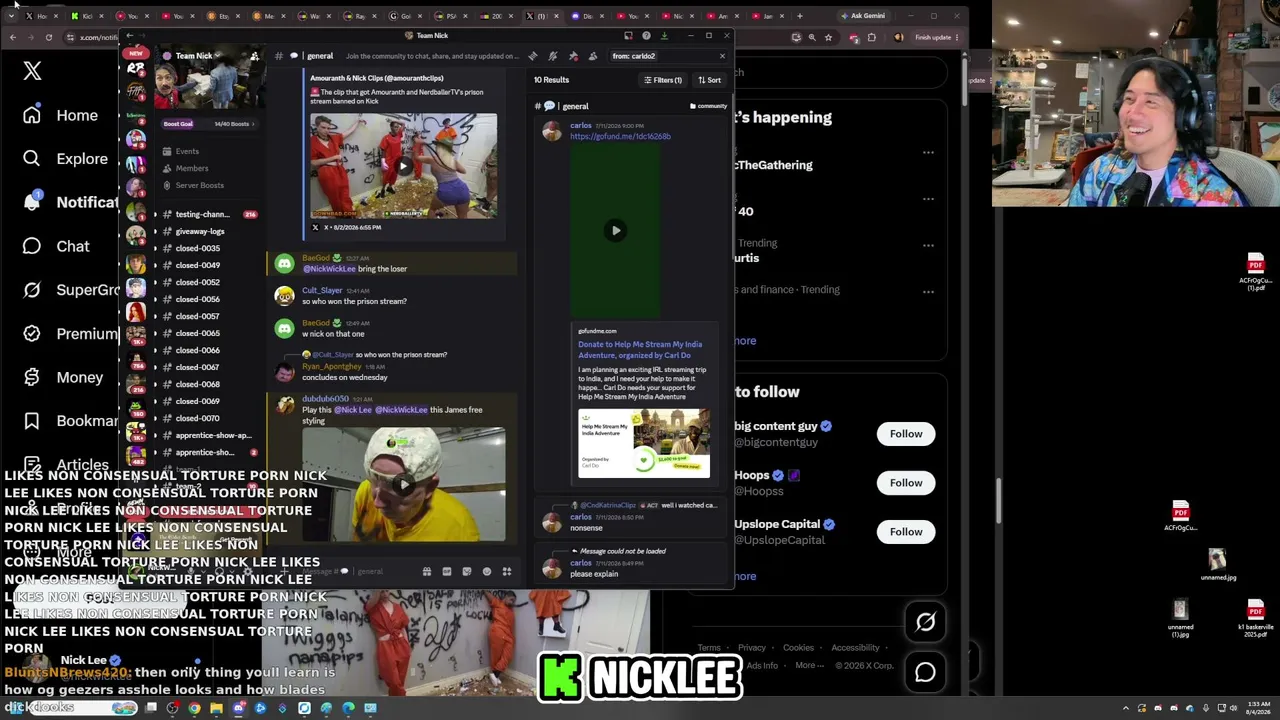Open Explore search icon in X sidebar
The image size is (1280, 720).
(32, 158)
